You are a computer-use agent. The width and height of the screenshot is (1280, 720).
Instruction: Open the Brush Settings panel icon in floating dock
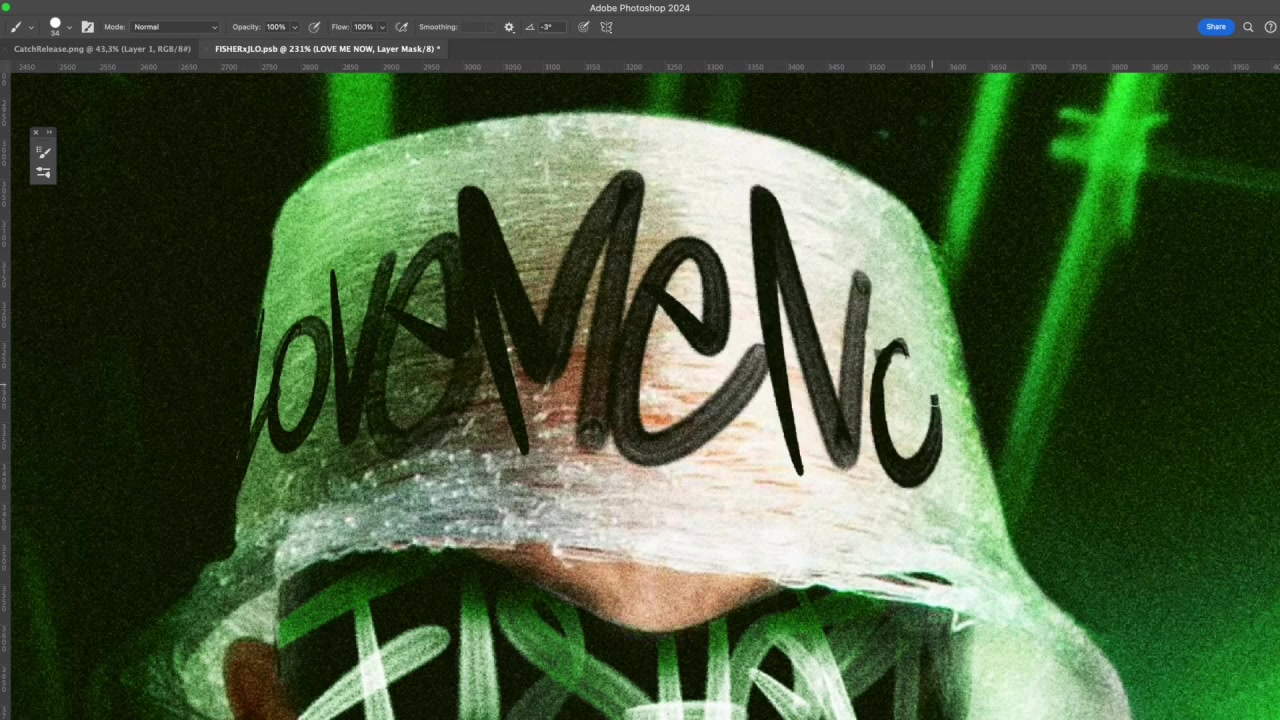click(43, 172)
